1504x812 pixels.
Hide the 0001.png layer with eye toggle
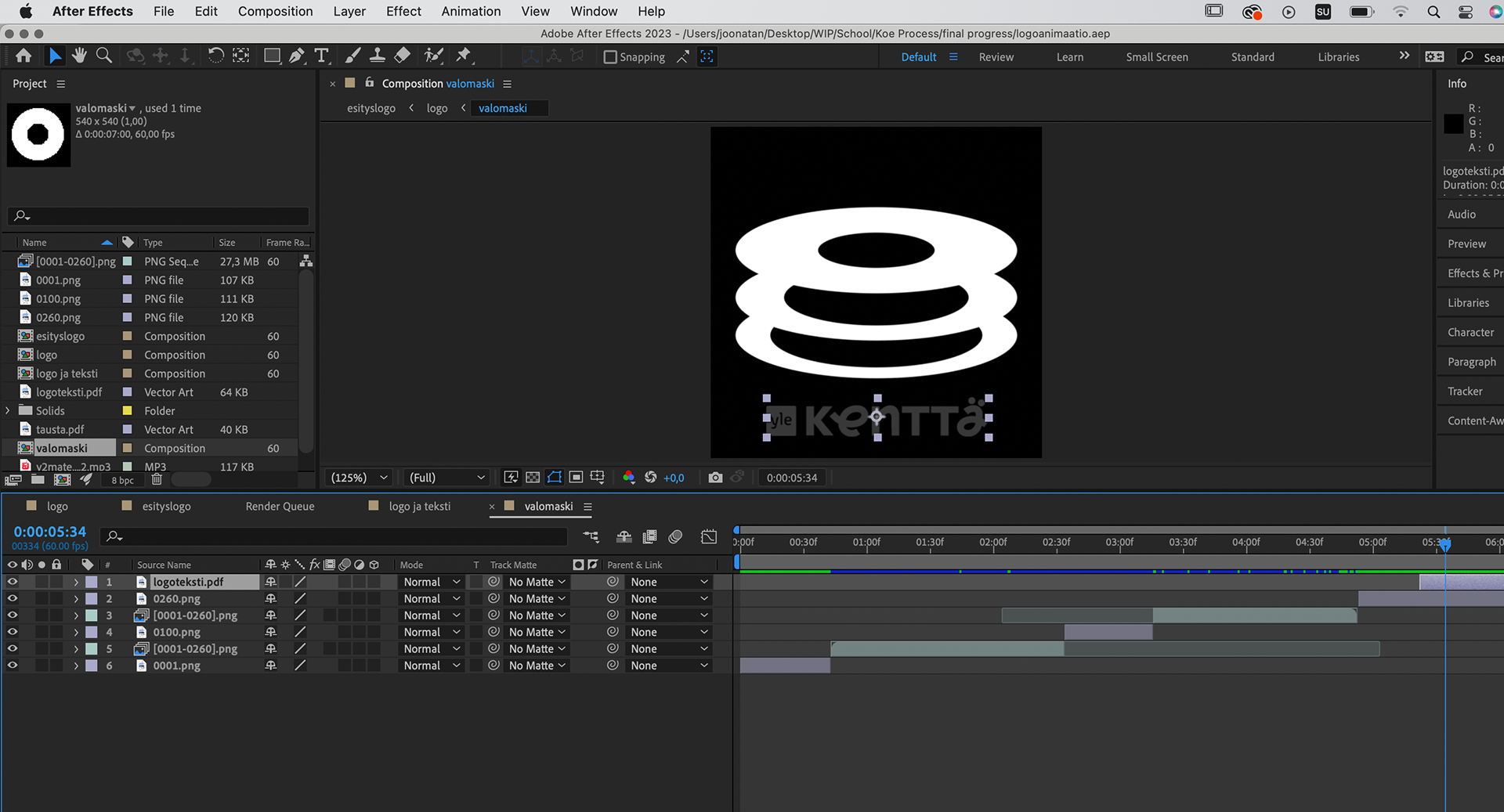[x=13, y=666]
